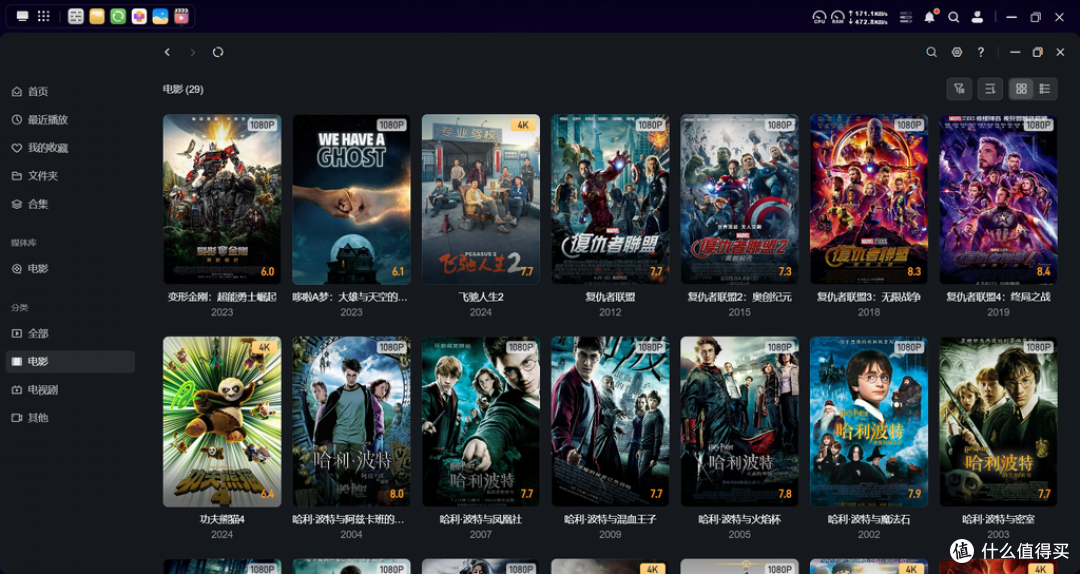Image resolution: width=1080 pixels, height=574 pixels.
Task: Switch to list view
Action: pos(1045,88)
